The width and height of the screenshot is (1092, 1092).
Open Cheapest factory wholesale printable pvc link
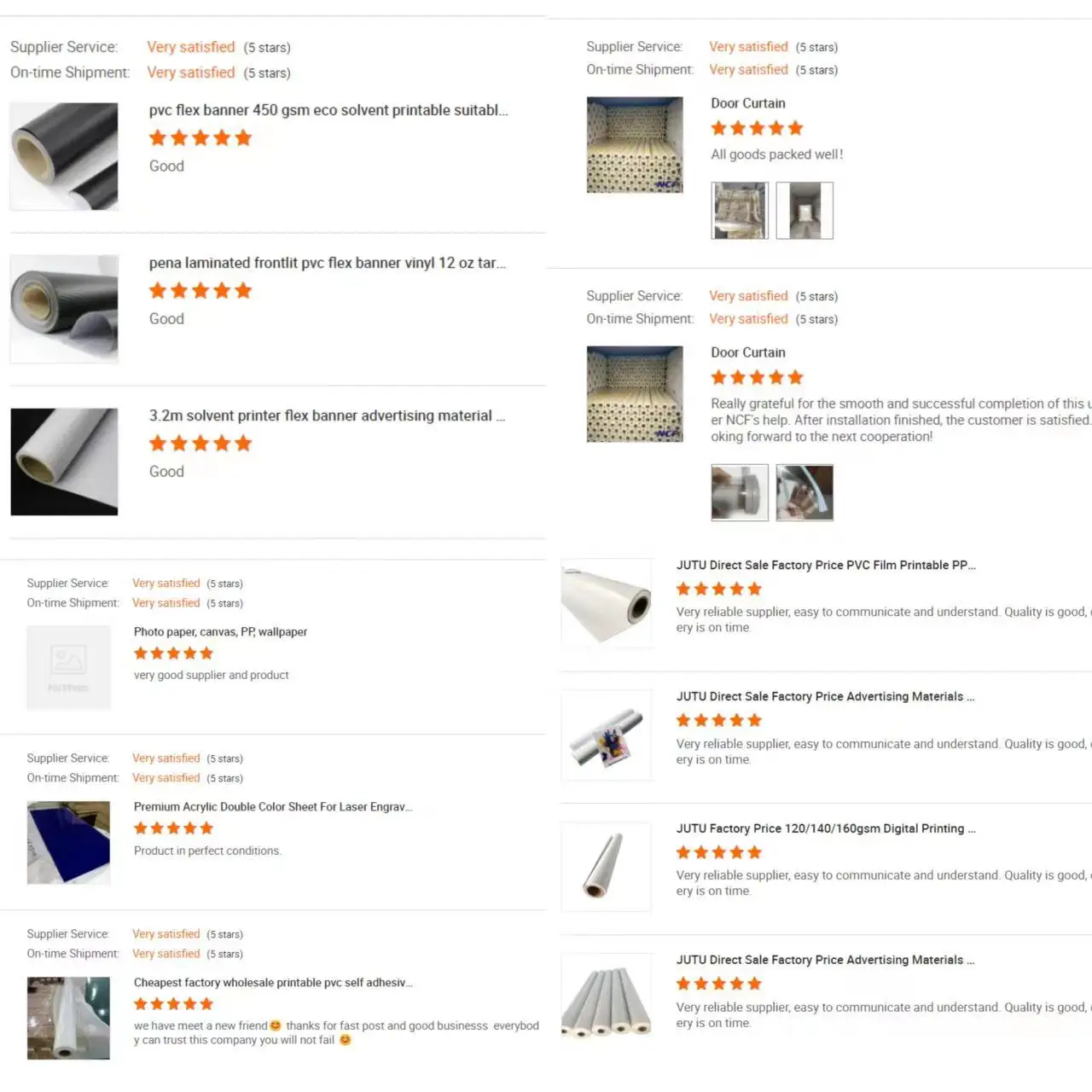tap(273, 983)
